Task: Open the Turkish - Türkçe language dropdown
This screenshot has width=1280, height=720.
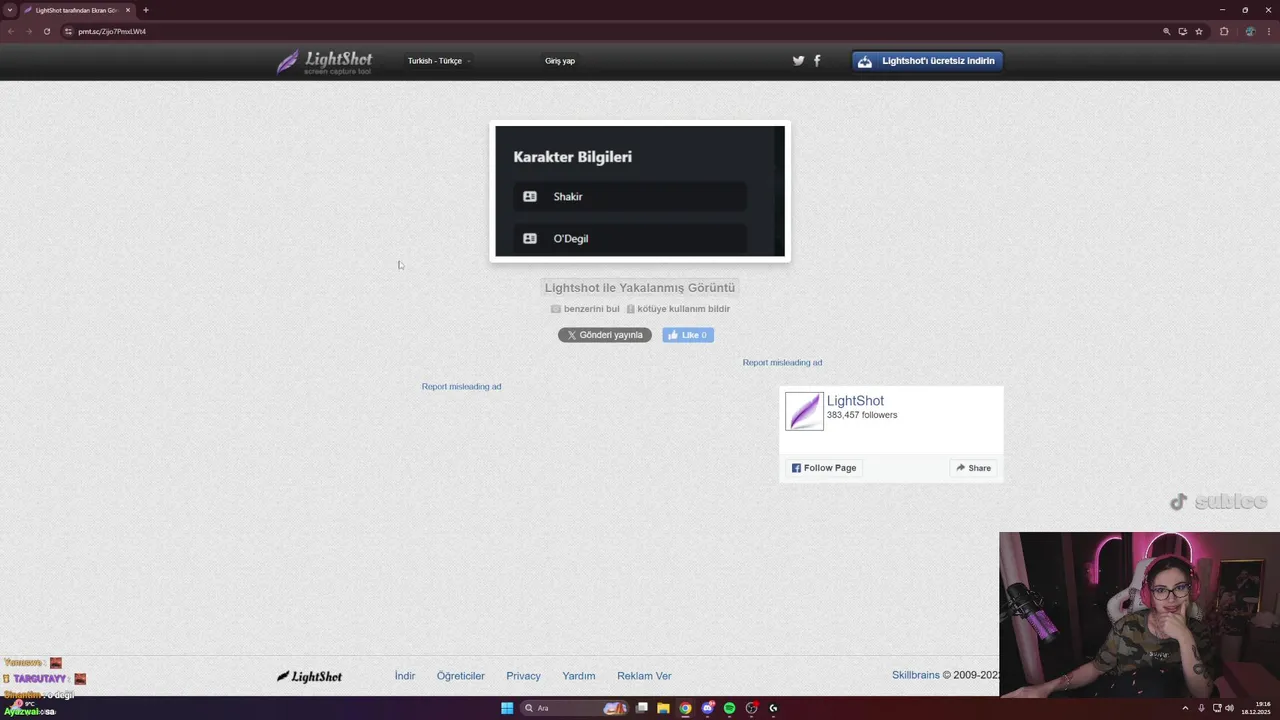Action: (x=438, y=61)
